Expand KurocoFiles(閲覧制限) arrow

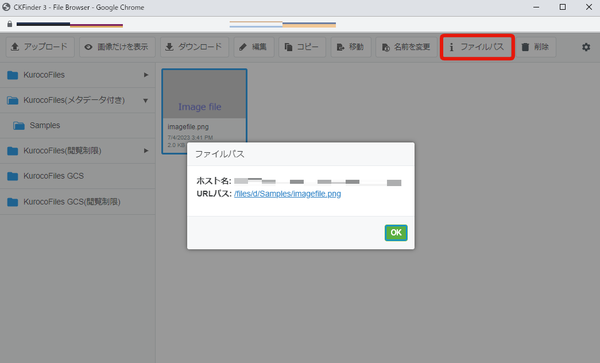click(146, 151)
